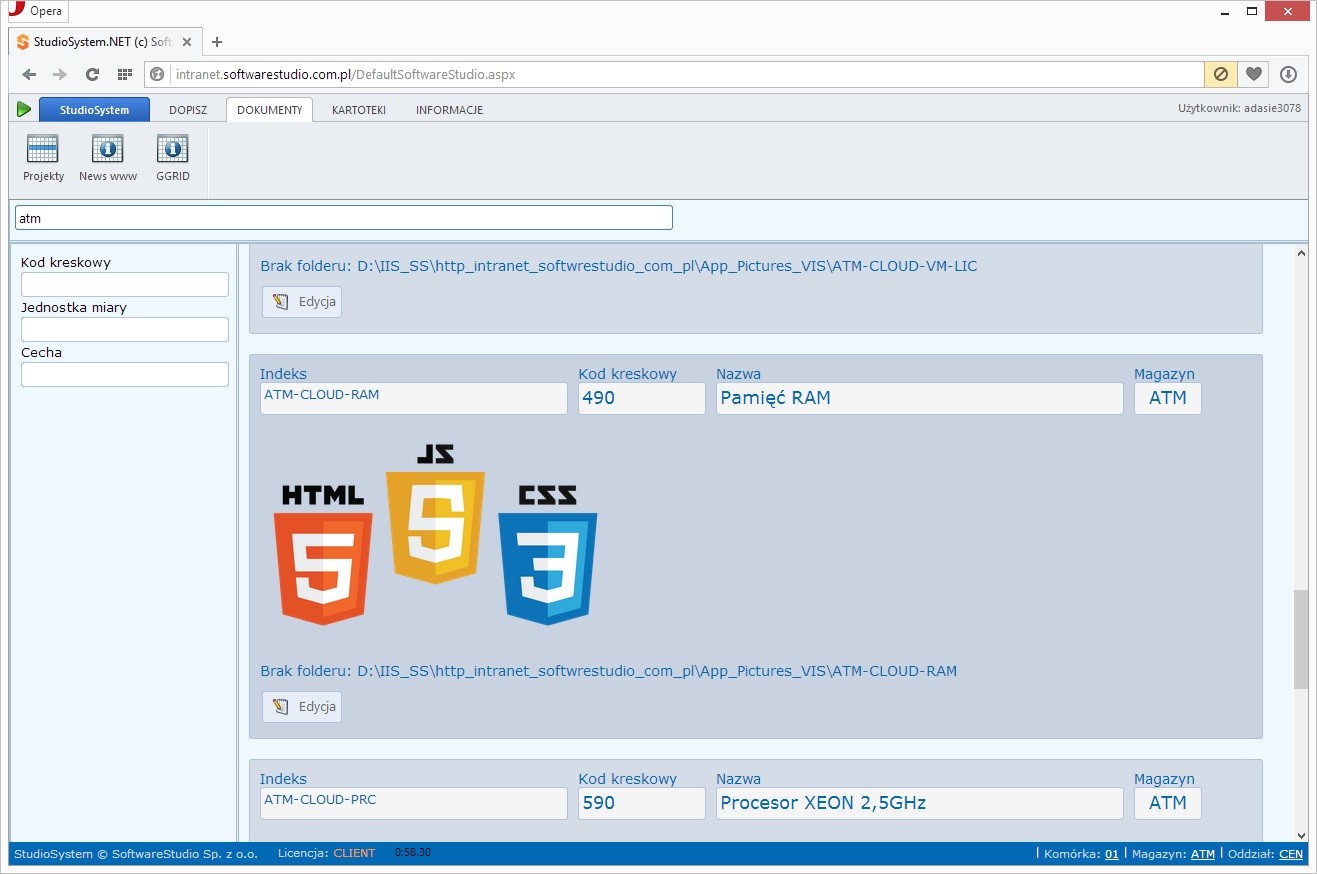The height and width of the screenshot is (874, 1317).
Task: Select the DOKUMENTY tab
Action: (269, 110)
